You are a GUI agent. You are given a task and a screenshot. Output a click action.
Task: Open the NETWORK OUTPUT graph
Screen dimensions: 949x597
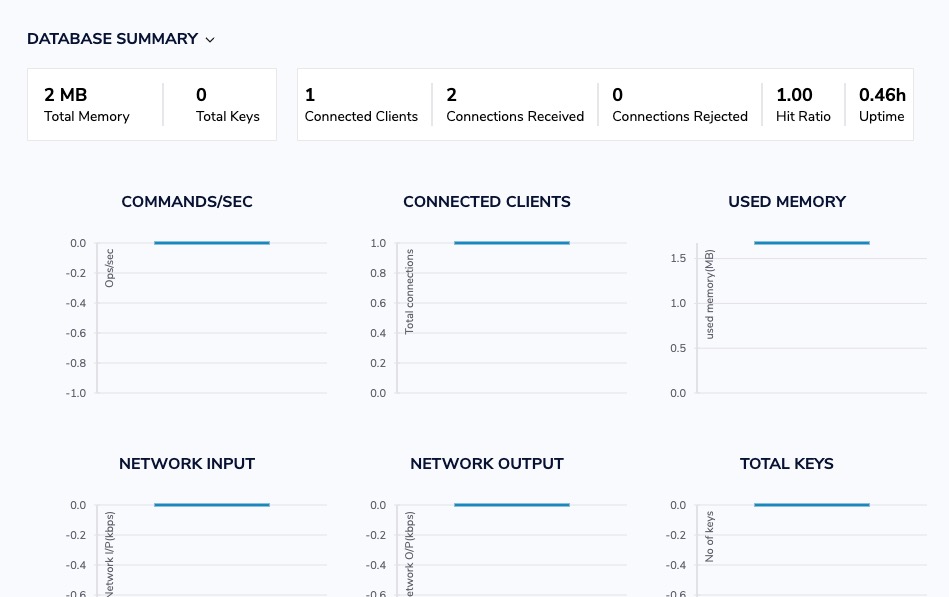click(486, 464)
